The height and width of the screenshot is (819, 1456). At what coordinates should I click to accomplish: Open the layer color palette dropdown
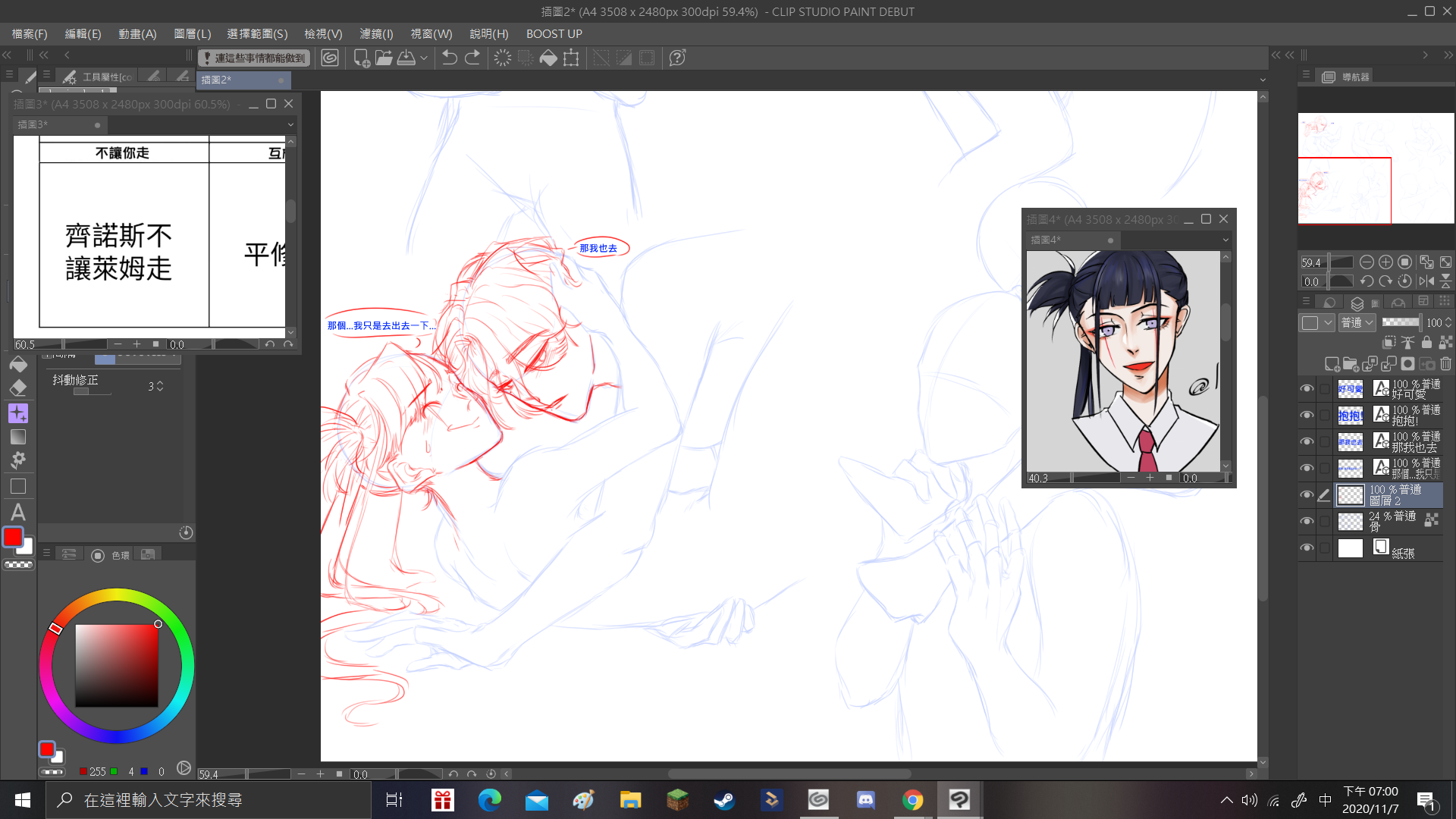[1316, 323]
